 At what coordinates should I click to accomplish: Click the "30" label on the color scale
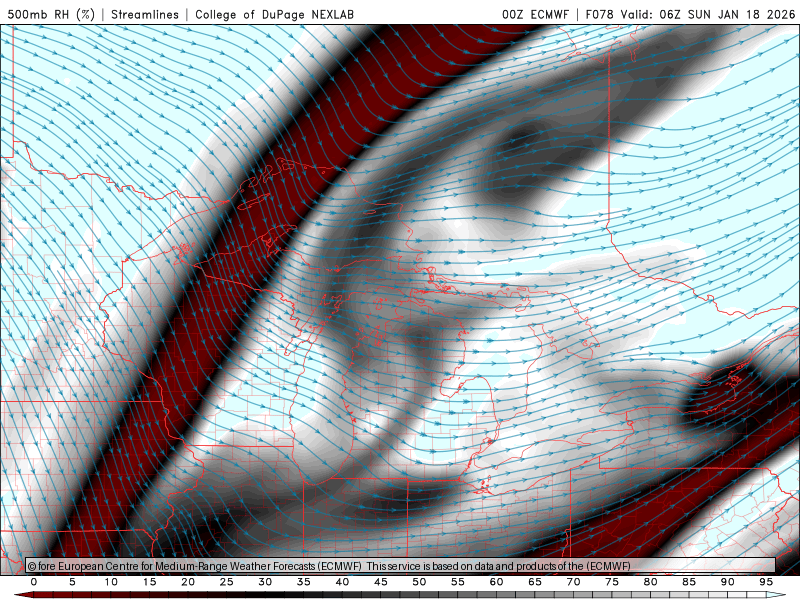(x=265, y=582)
